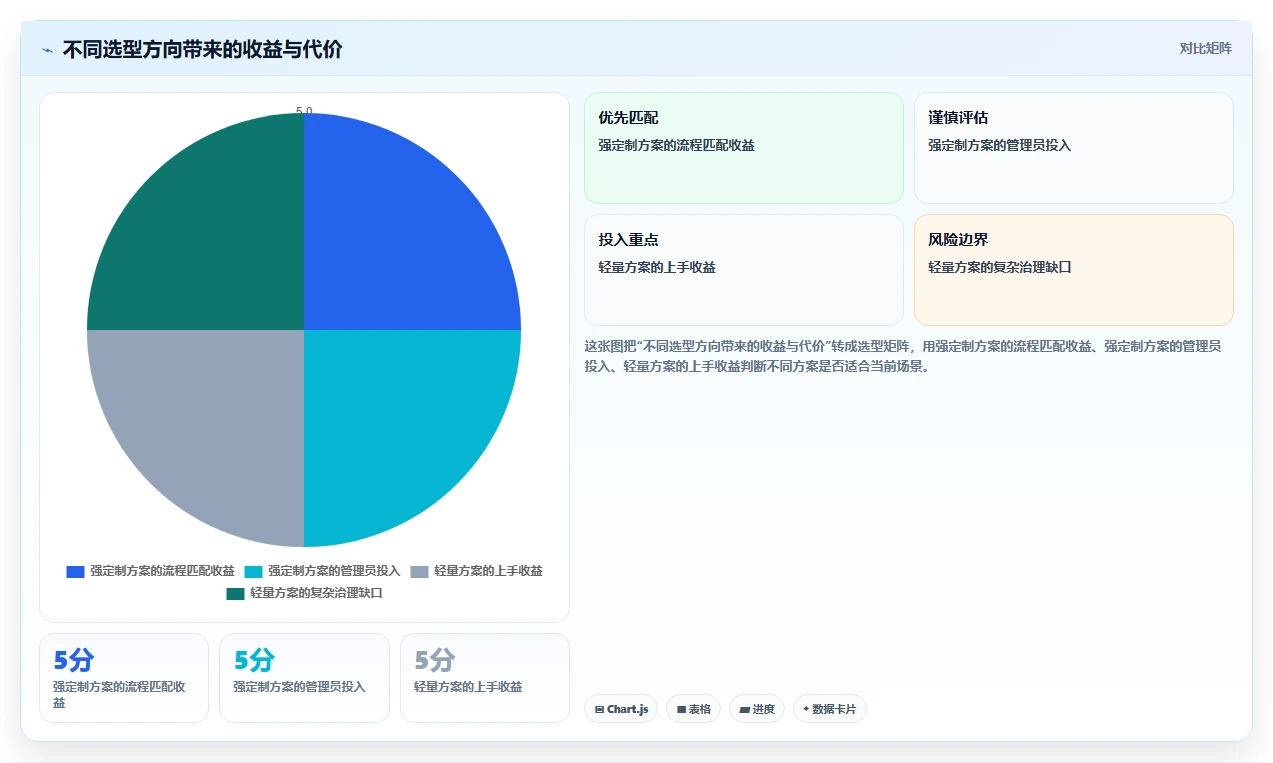Click the Chart.js tag
Screen dimensions: 1273x763
[621, 709]
